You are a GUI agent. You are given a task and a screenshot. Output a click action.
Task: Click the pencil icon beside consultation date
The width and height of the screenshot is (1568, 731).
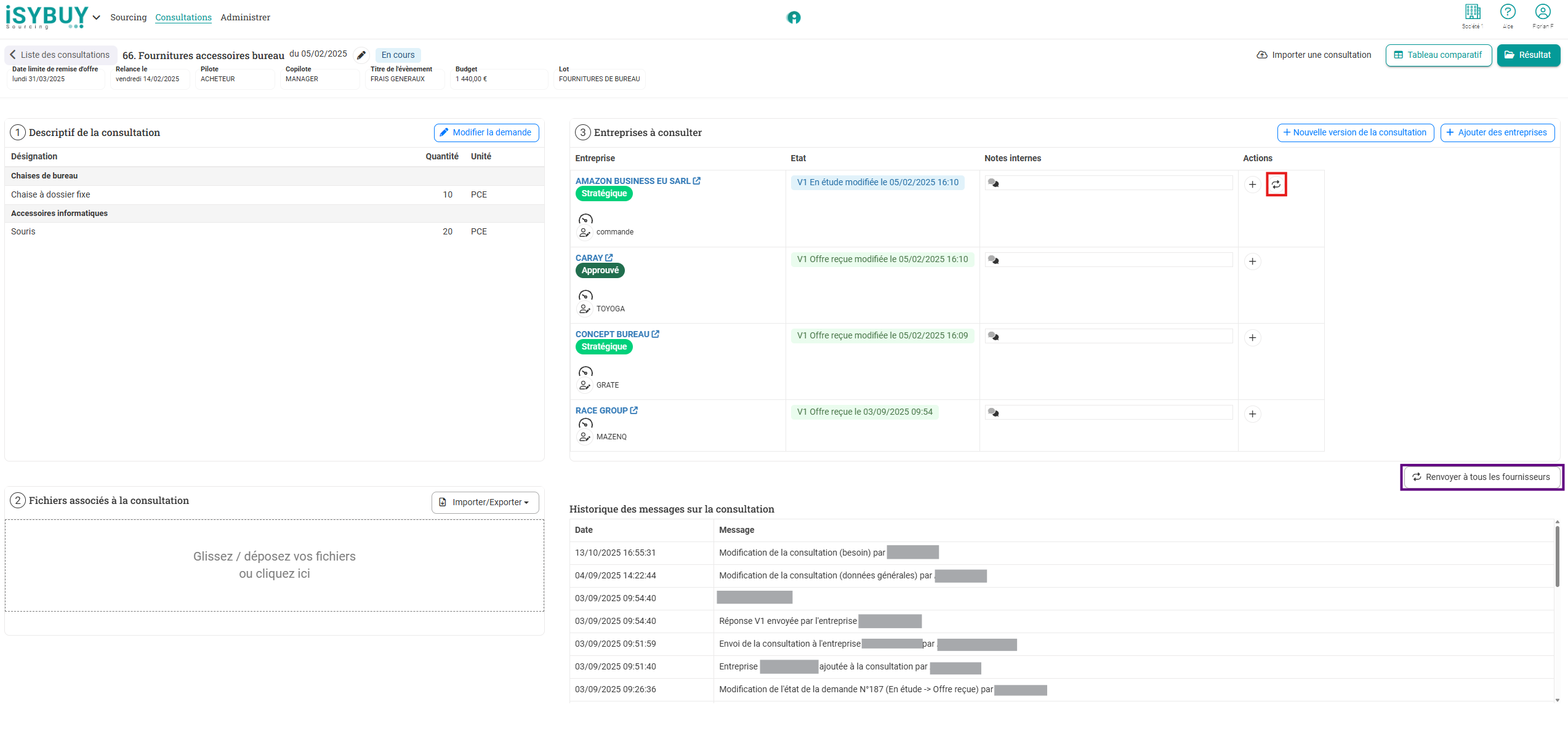(x=361, y=55)
